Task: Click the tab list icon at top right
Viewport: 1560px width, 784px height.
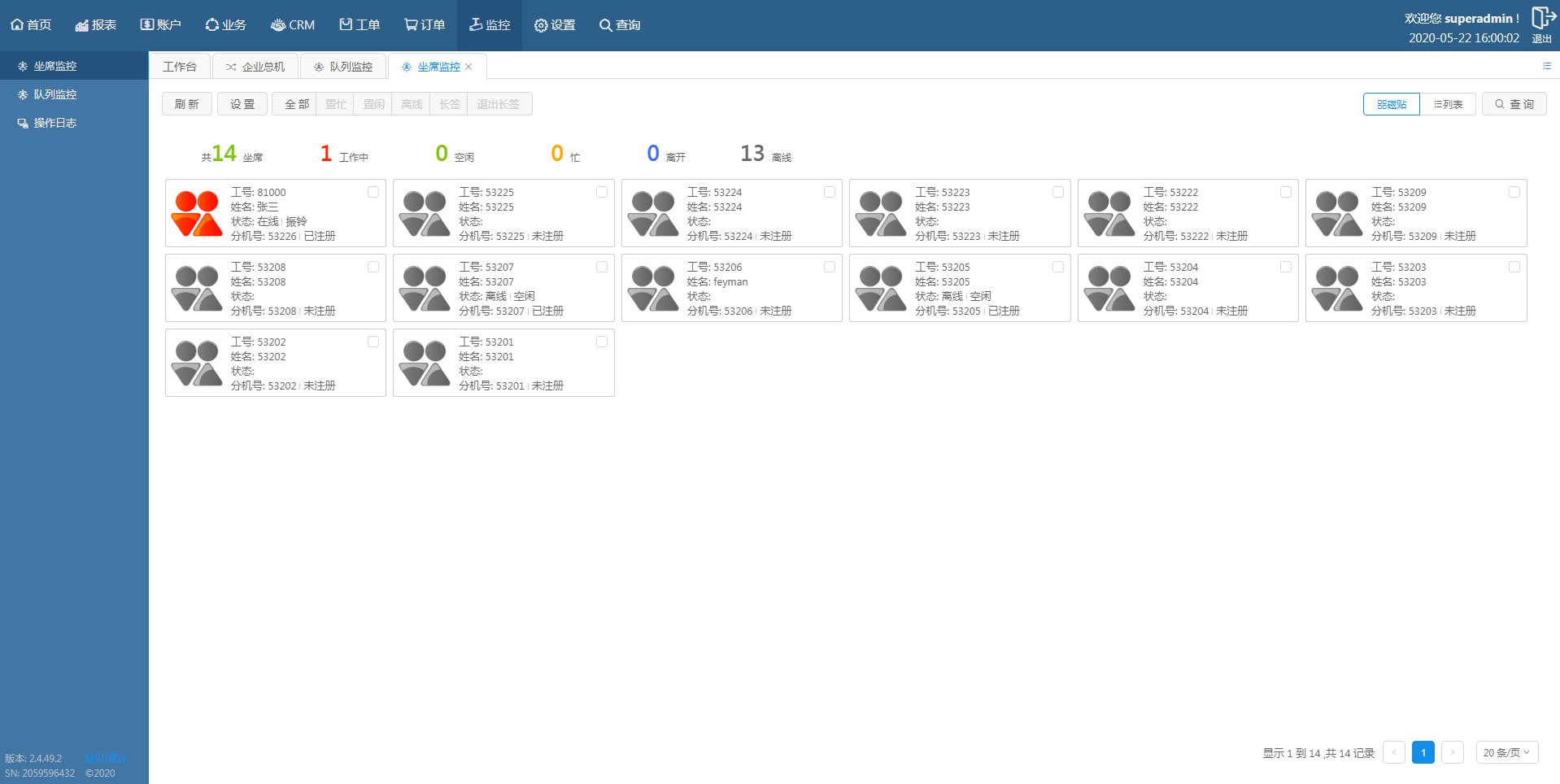Action: coord(1546,66)
